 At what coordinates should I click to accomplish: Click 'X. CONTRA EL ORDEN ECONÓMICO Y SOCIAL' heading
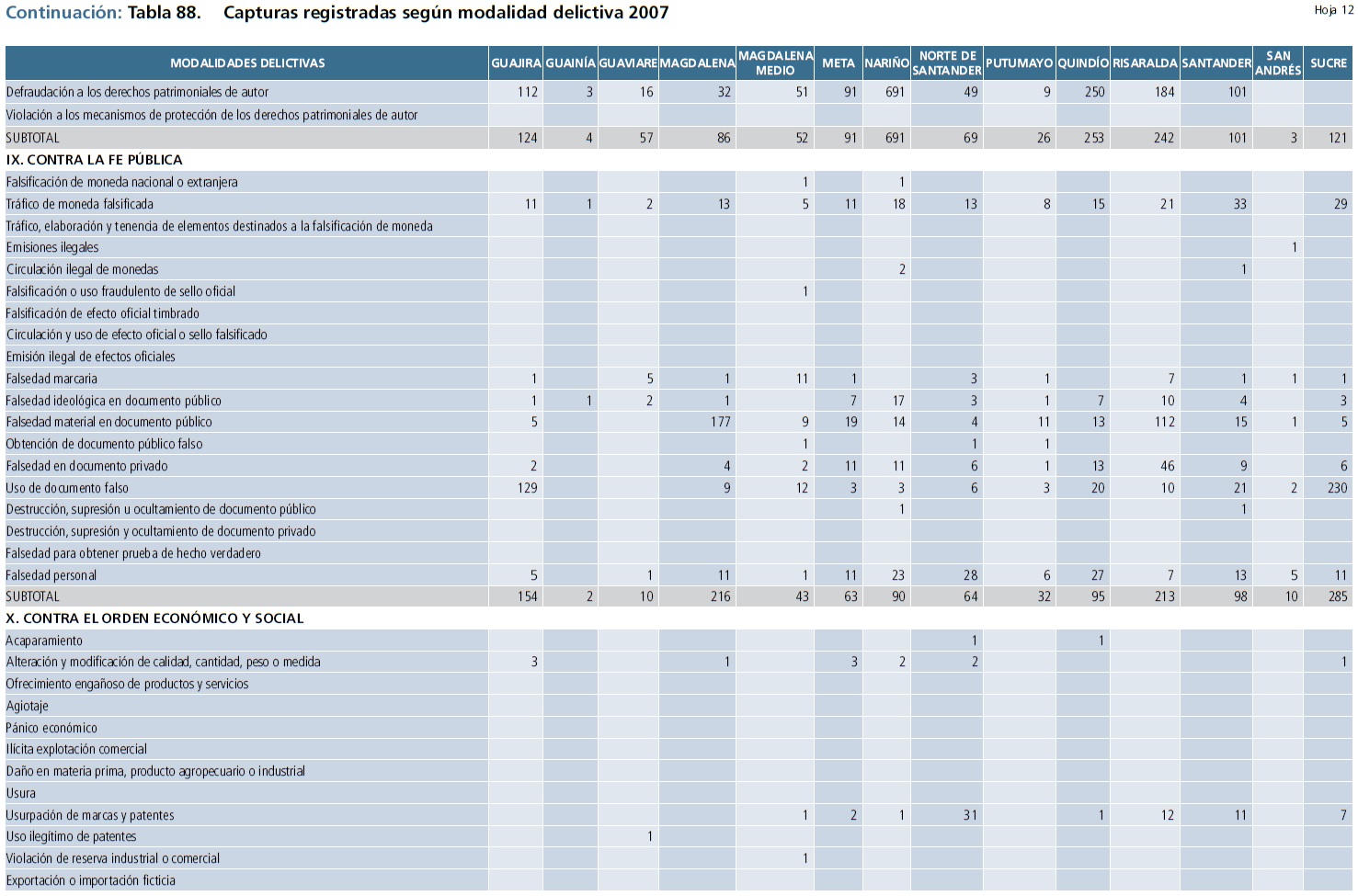[154, 618]
